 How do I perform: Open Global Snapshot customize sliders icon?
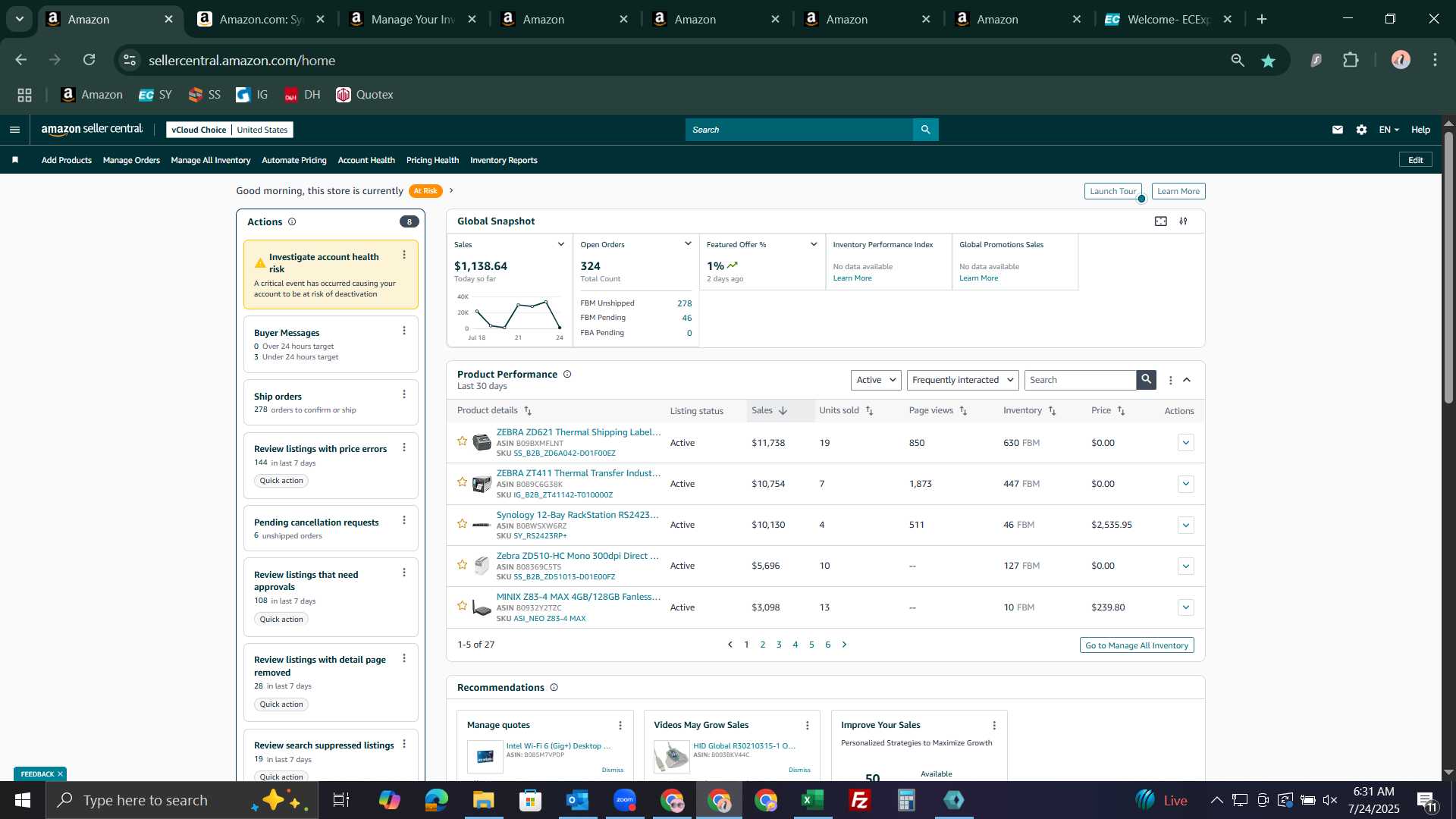click(x=1183, y=221)
